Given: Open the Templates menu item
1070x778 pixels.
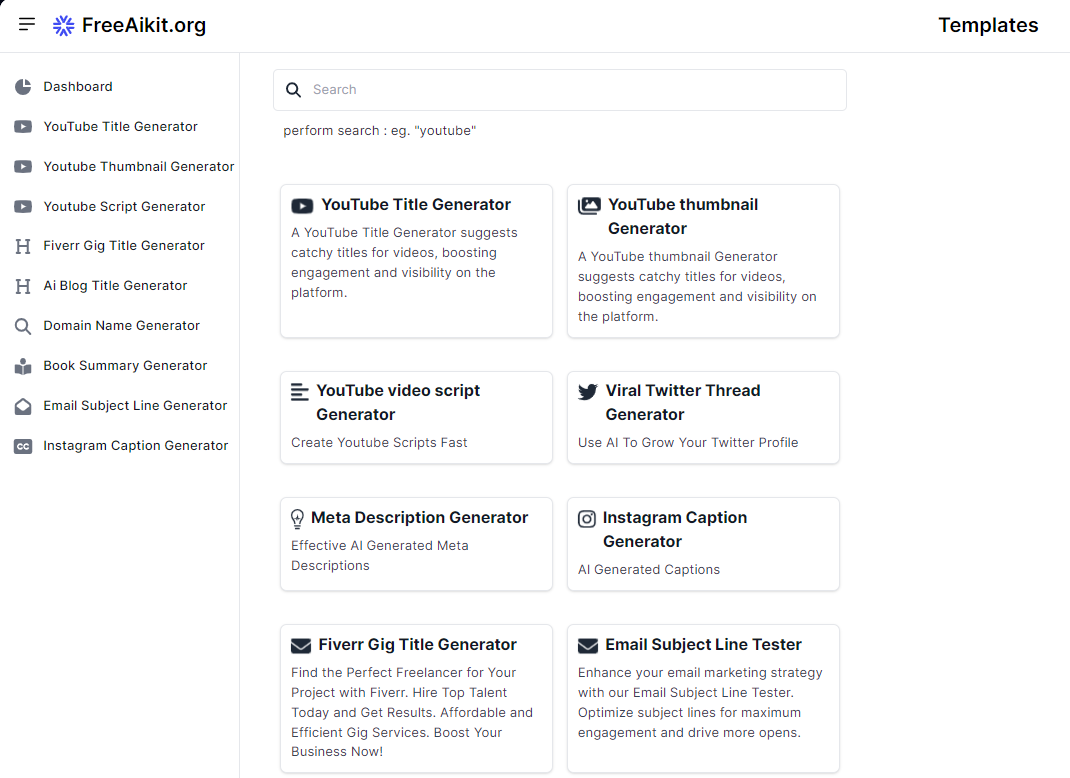Looking at the screenshot, I should tap(988, 25).
